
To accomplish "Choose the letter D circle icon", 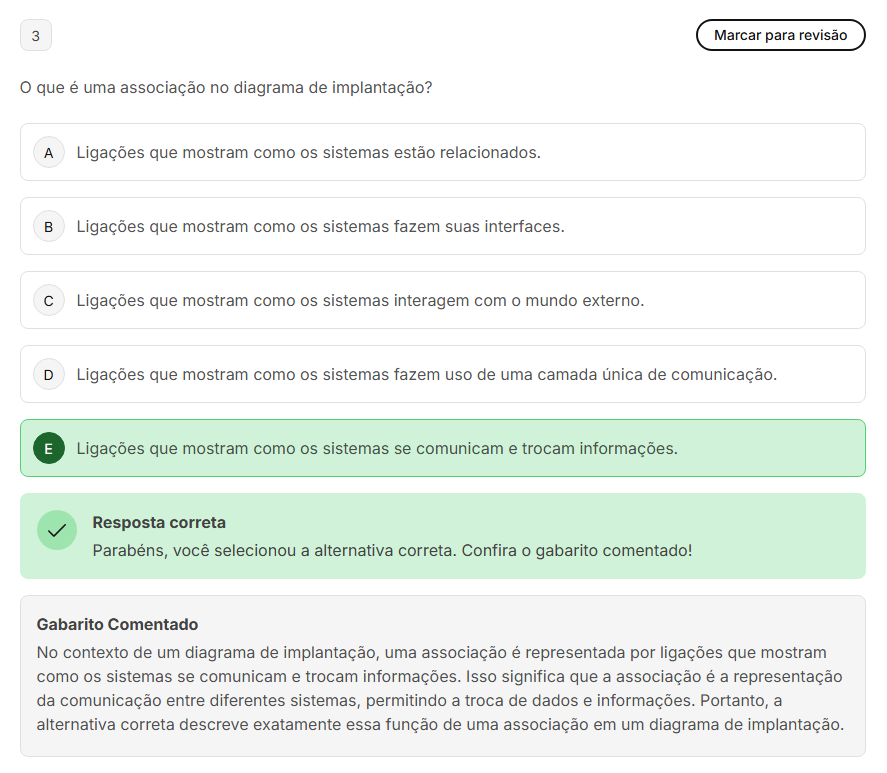I will pos(48,374).
